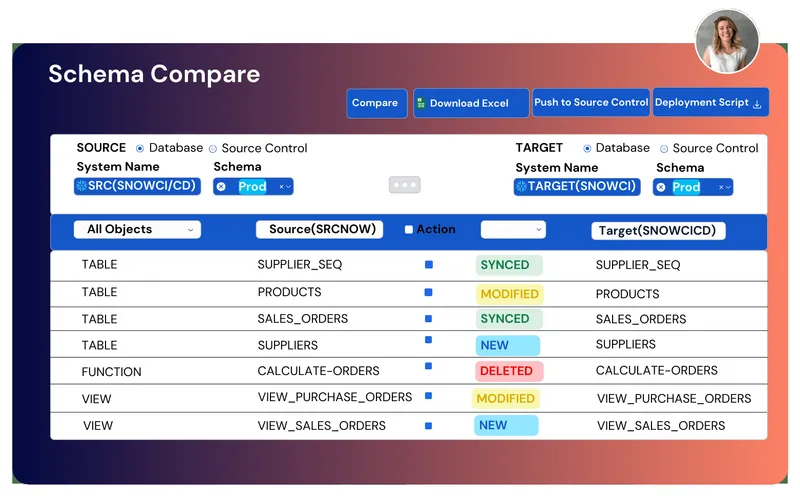Click the three-dots button between source and target
Viewport: 800px width, 496px height.
pos(405,185)
